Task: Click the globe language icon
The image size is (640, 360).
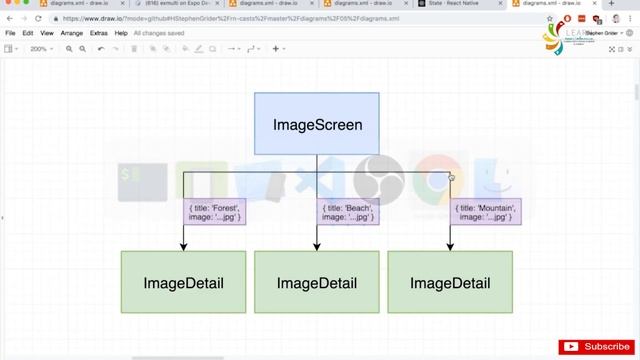Action: (x=630, y=33)
